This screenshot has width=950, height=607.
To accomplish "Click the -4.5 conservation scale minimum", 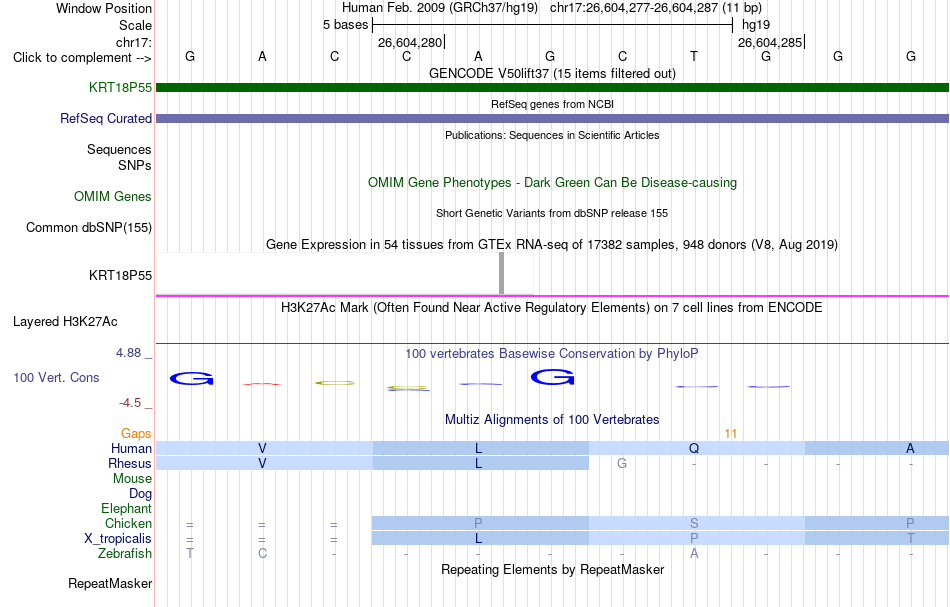I will click(x=130, y=403).
